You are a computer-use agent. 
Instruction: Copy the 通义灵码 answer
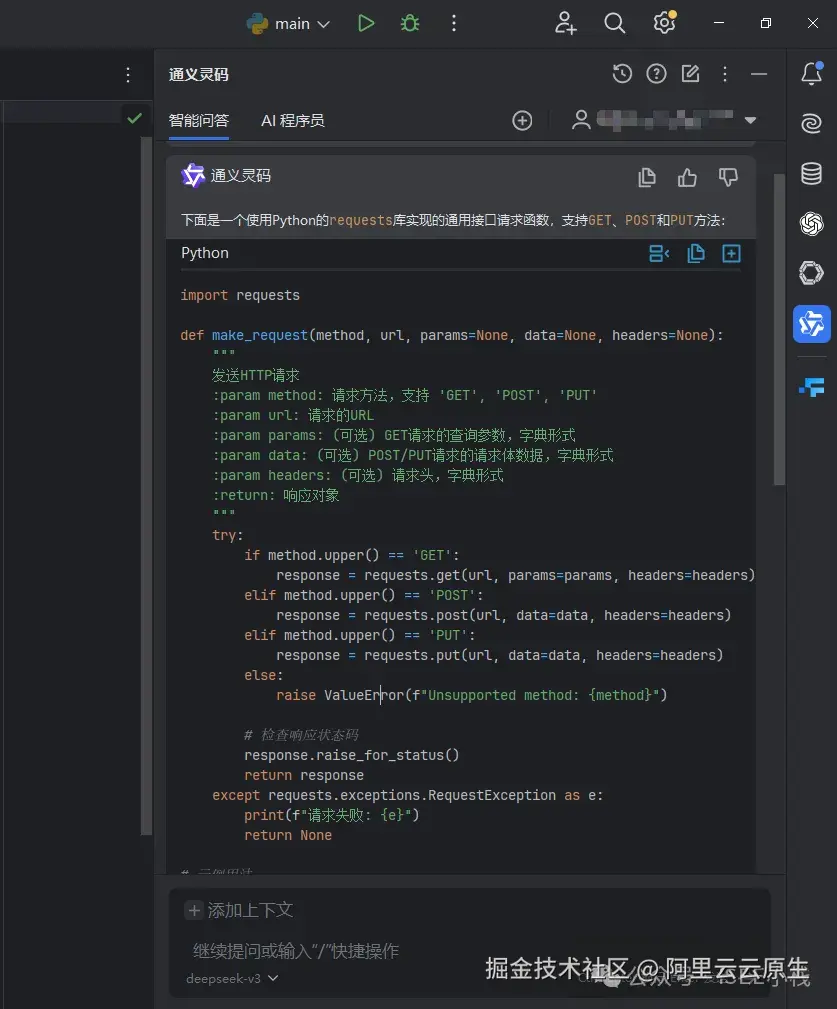[647, 177]
